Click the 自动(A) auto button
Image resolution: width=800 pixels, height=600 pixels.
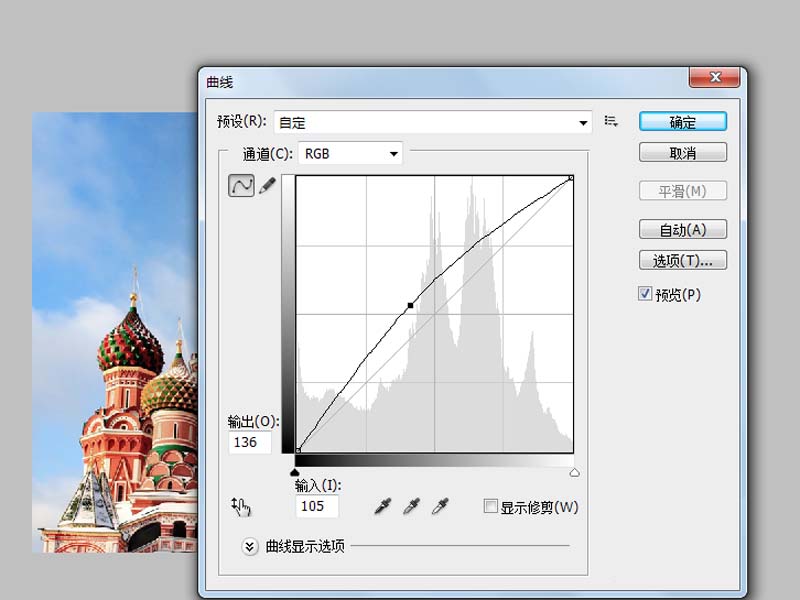coord(683,230)
